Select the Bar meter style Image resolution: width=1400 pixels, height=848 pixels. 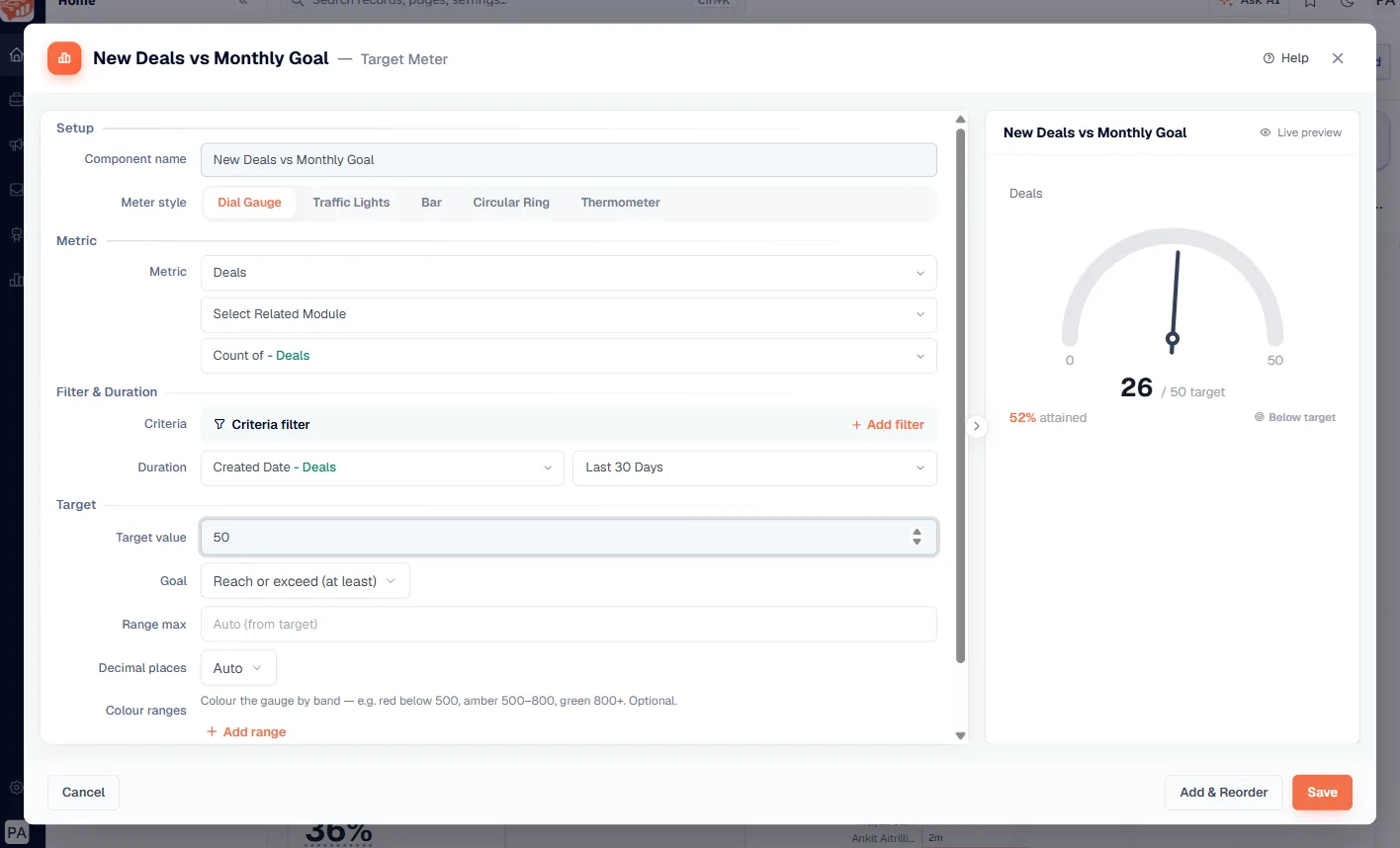(431, 203)
